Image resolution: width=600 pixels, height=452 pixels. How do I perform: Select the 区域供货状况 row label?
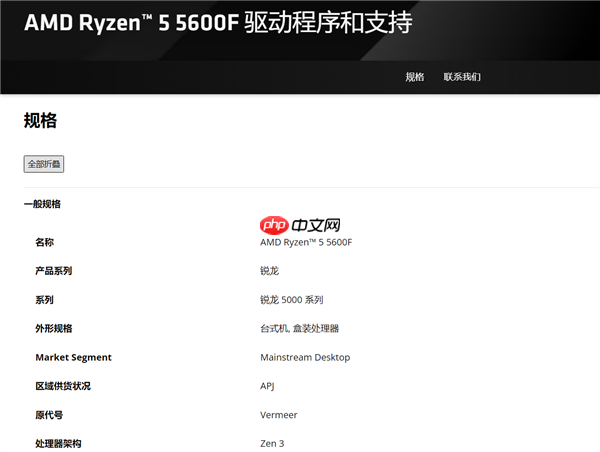coord(63,386)
